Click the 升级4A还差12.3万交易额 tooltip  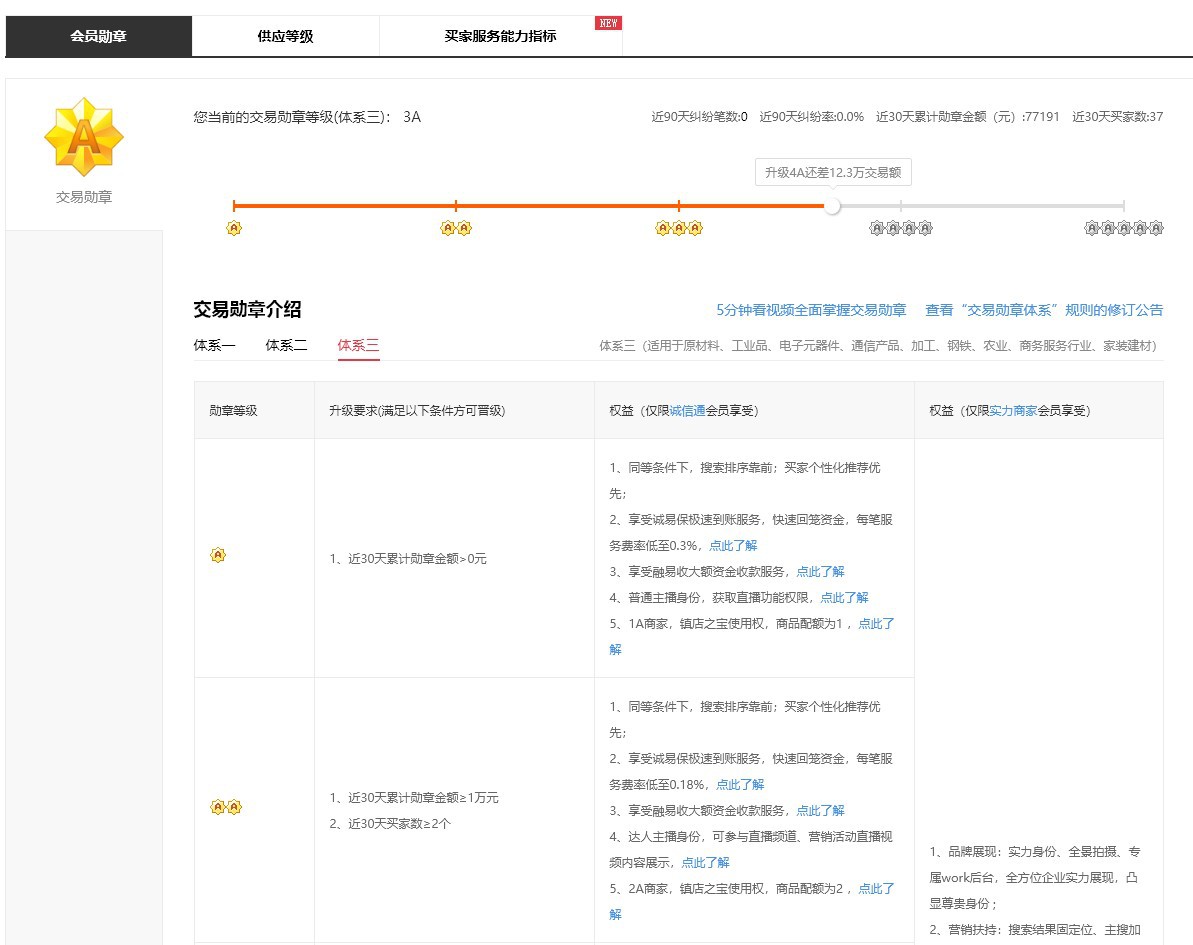tap(833, 172)
